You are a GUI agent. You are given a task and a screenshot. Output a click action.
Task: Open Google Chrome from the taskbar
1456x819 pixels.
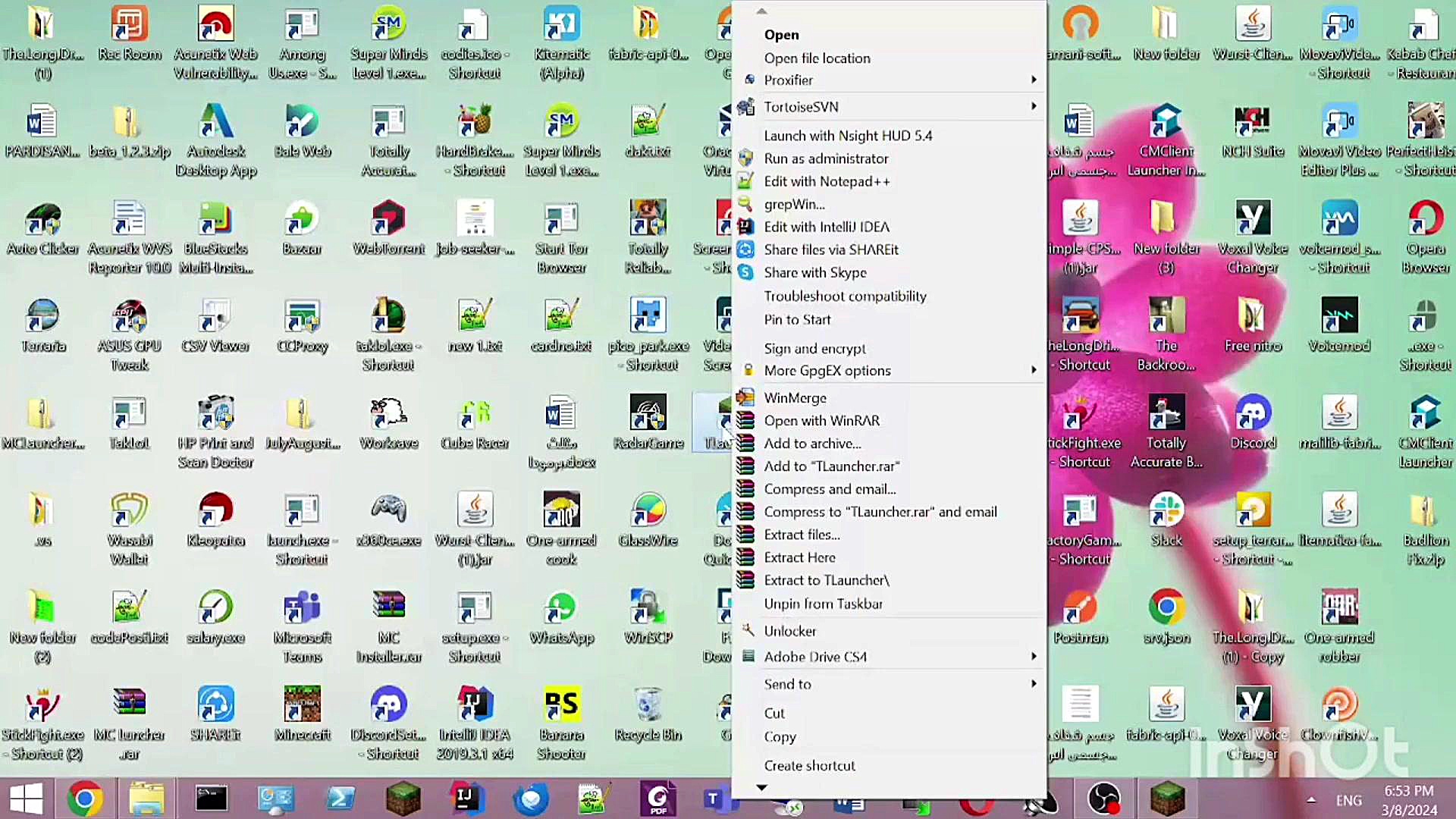coord(84,799)
